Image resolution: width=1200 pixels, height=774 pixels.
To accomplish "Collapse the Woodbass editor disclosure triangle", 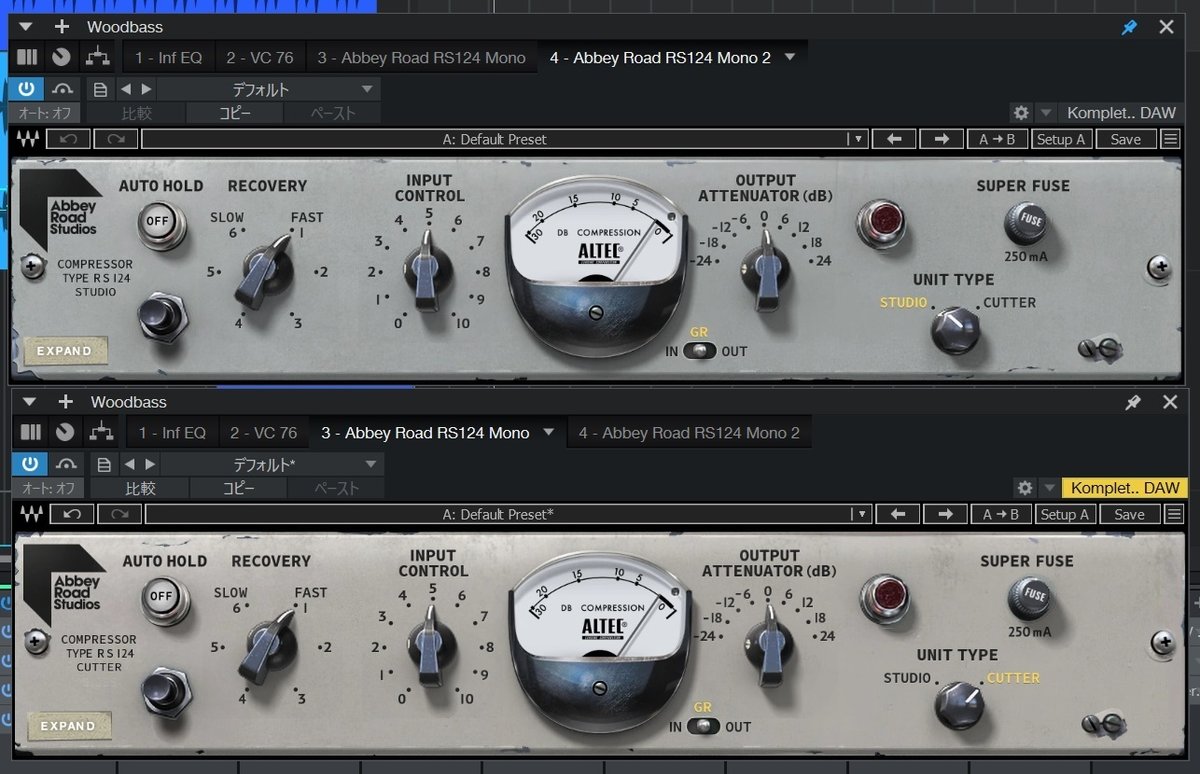I will click(x=24, y=27).
